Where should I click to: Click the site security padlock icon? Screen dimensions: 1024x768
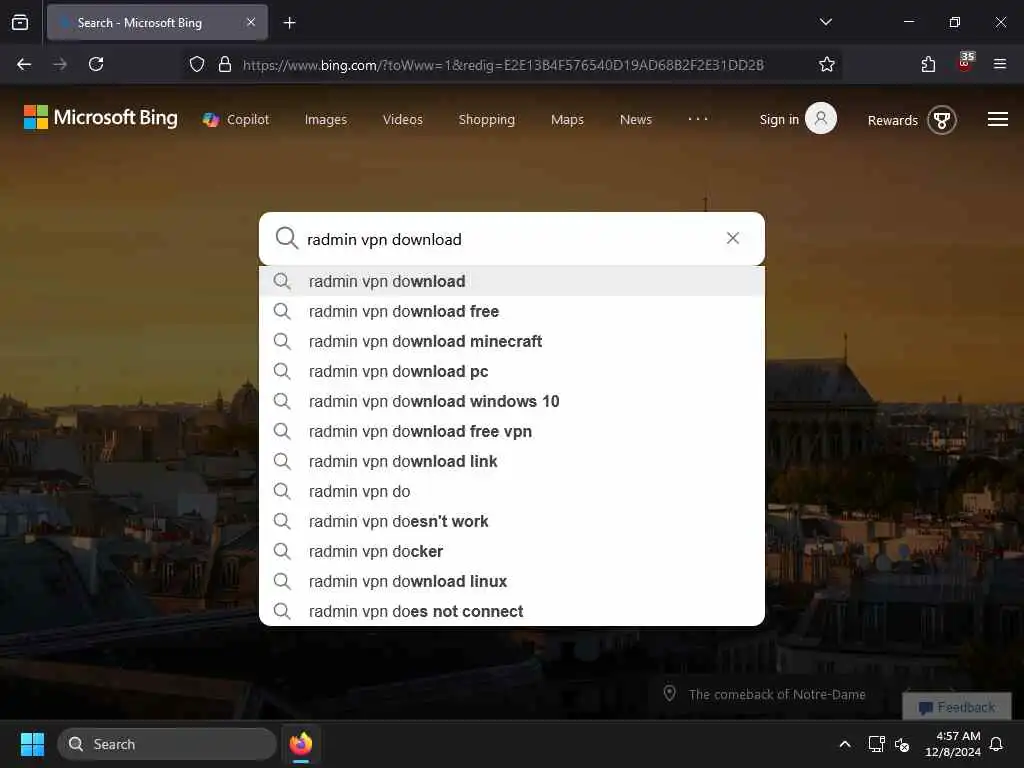click(225, 64)
